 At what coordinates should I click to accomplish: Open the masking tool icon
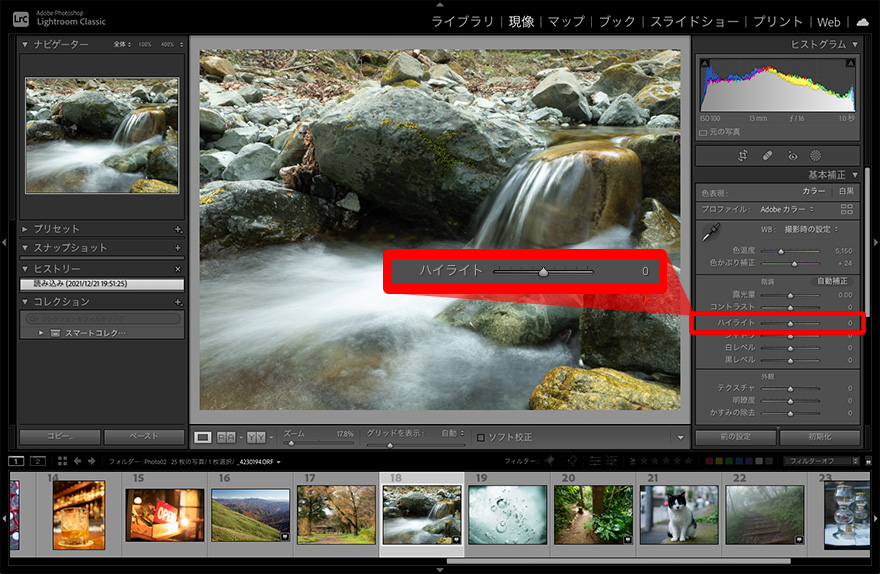815,156
